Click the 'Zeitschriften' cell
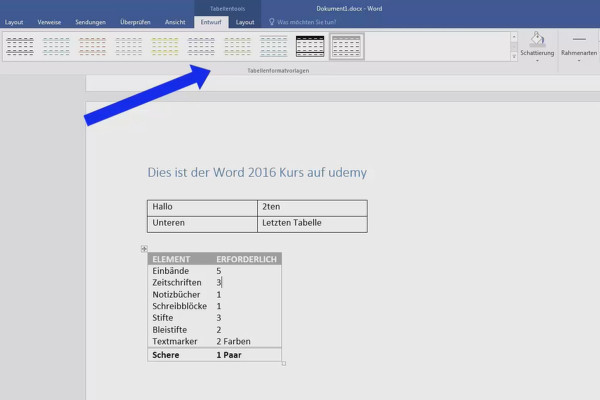 pyautogui.click(x=177, y=282)
